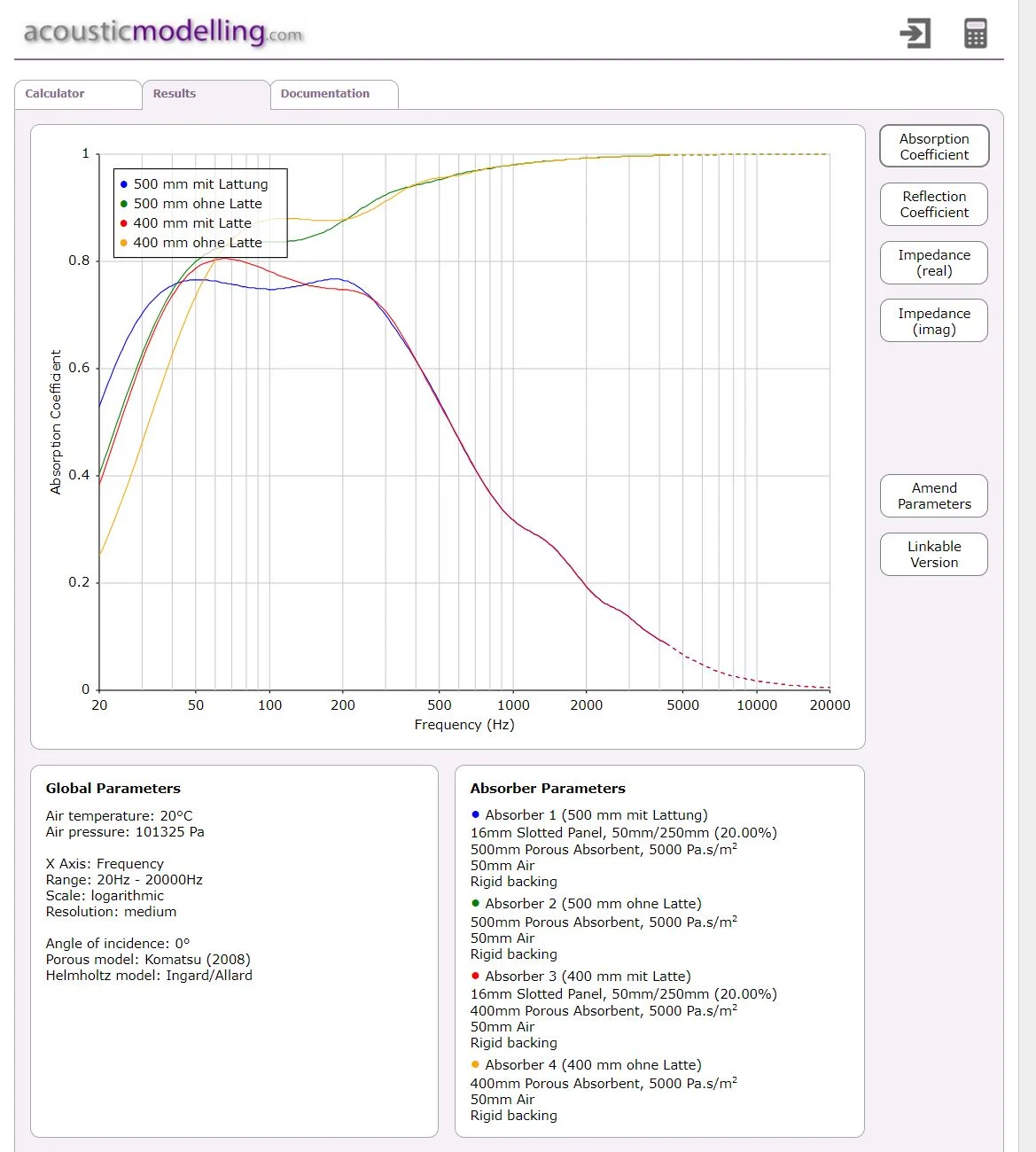Click 'Resolution: medium' text

tap(111, 912)
